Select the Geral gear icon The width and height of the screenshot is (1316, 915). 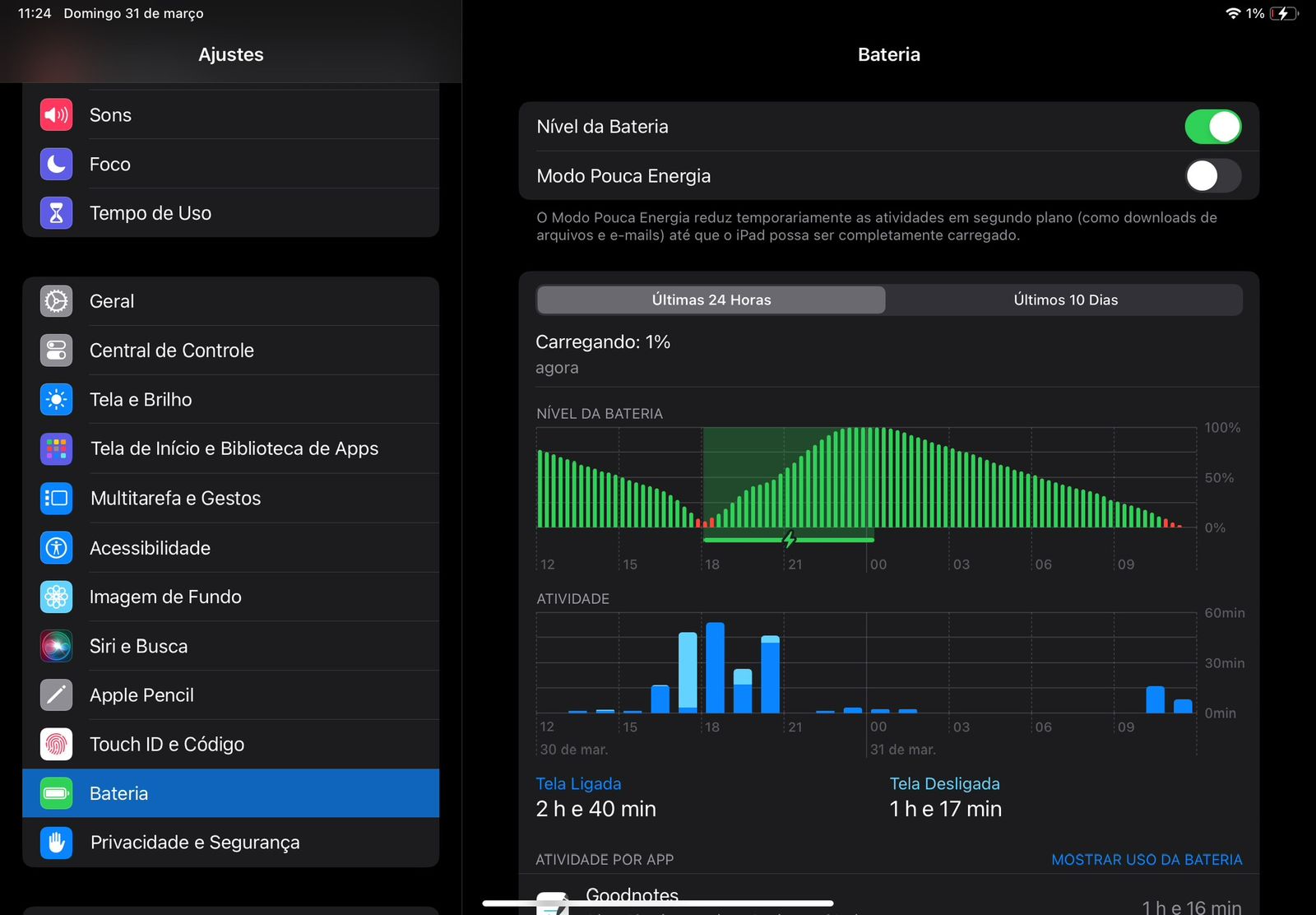pyautogui.click(x=56, y=301)
